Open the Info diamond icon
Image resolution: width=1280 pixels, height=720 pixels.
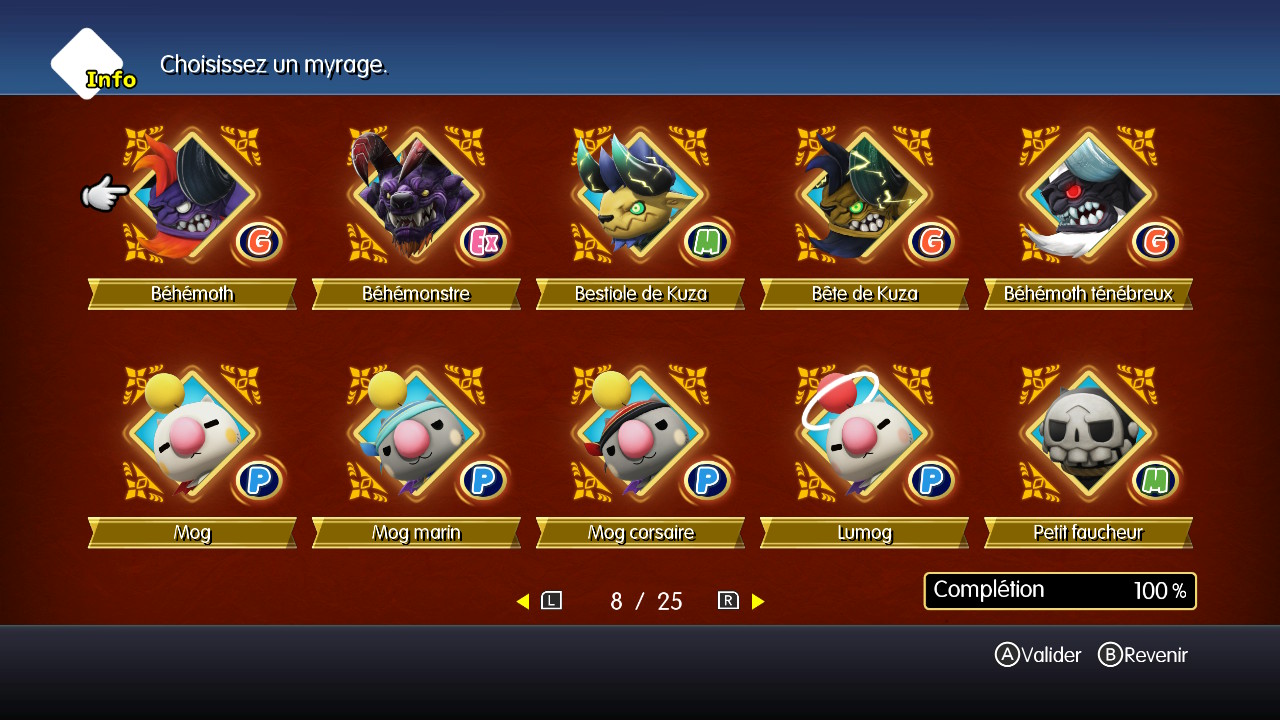click(x=90, y=63)
